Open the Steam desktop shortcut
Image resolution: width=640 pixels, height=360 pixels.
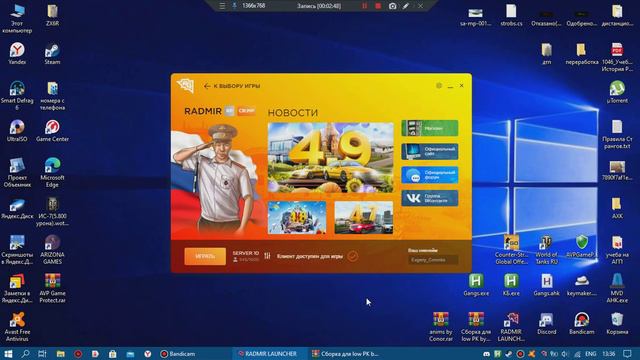52,53
